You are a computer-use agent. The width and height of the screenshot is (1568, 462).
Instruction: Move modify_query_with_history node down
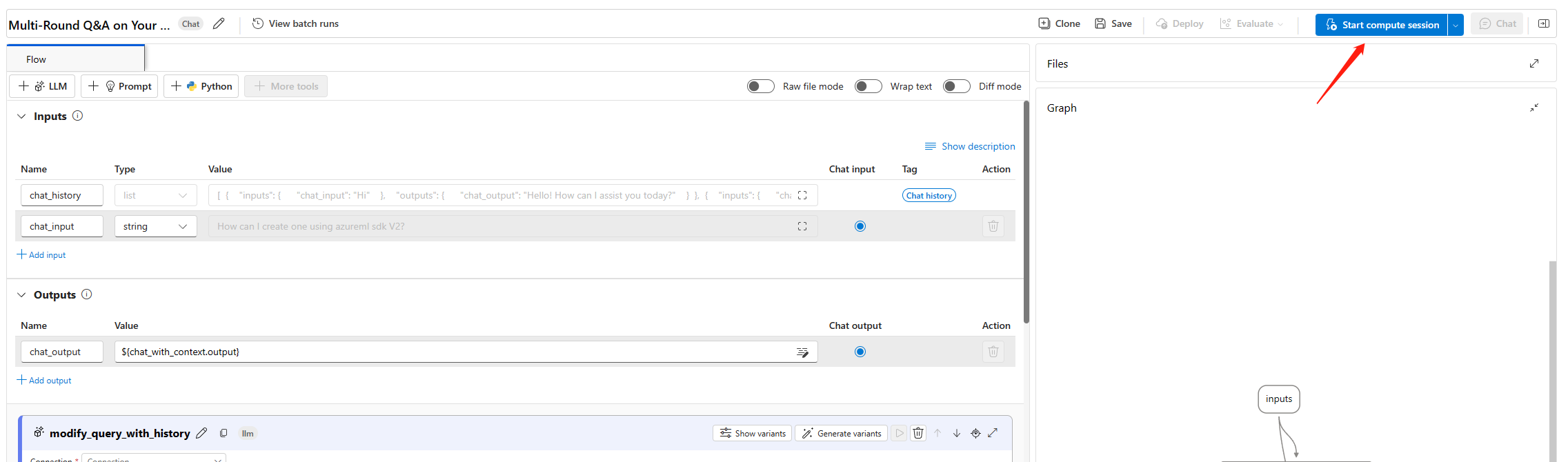957,433
